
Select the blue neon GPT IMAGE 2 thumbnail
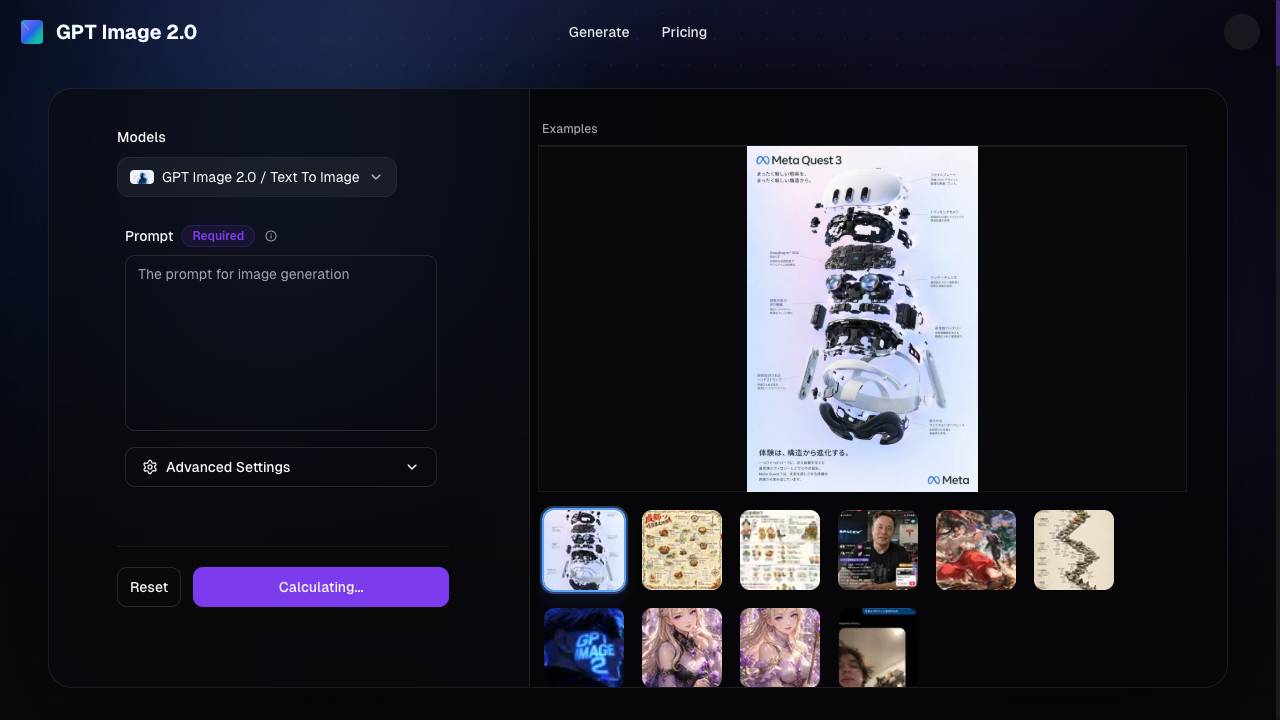pos(584,647)
